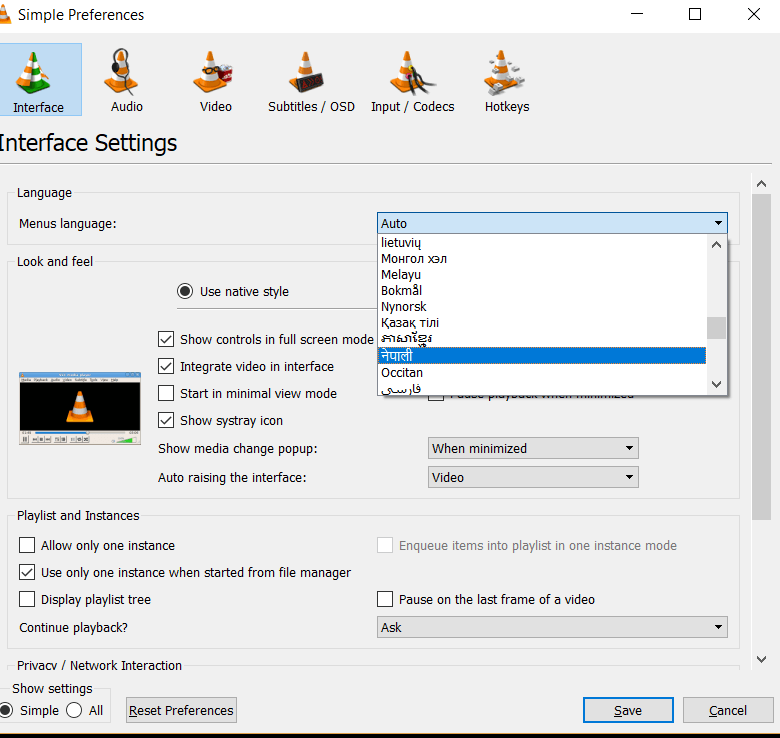Open the Continue playback dropdown
The width and height of the screenshot is (780, 738).
(552, 628)
